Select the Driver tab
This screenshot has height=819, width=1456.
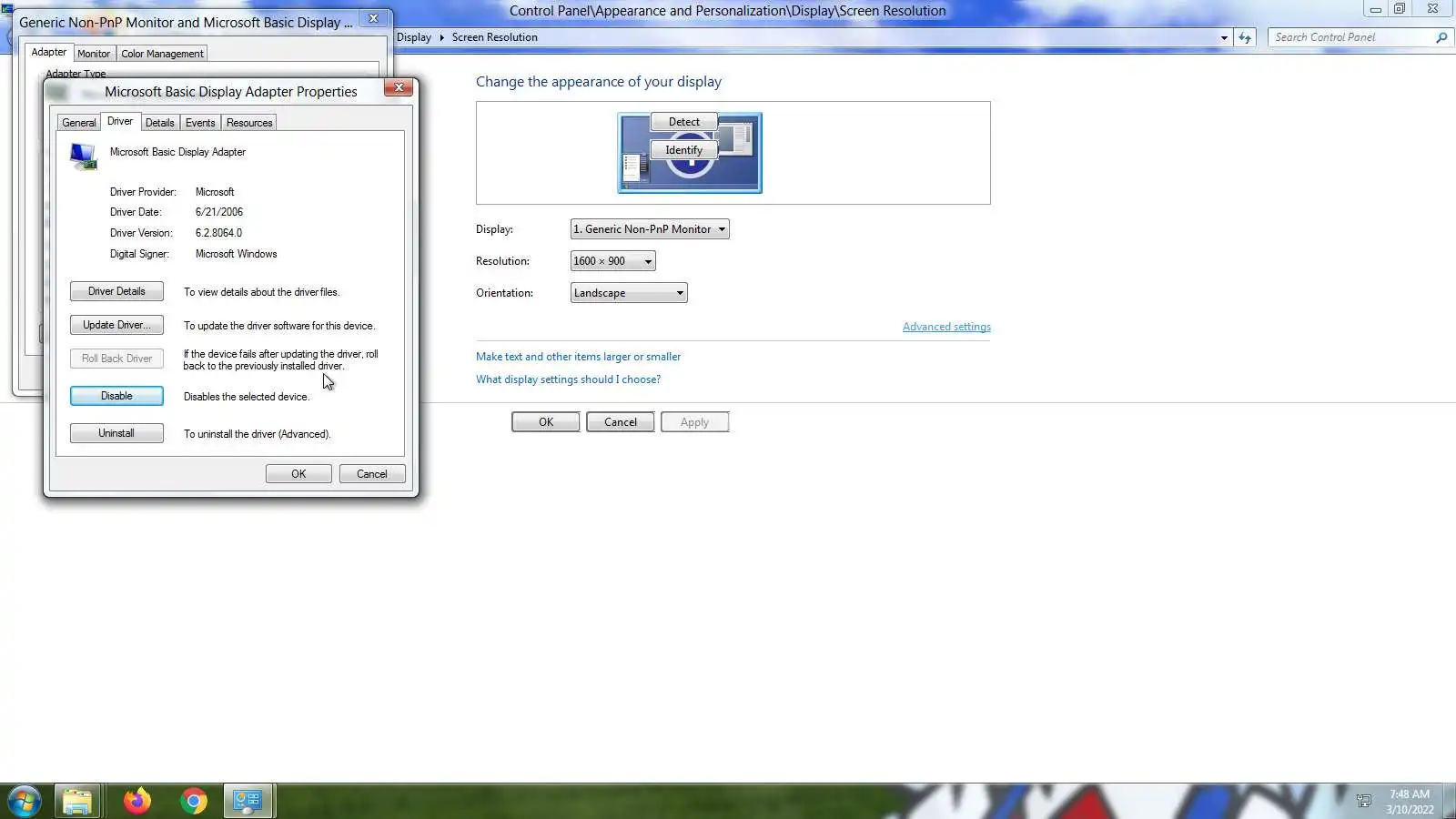tap(119, 121)
